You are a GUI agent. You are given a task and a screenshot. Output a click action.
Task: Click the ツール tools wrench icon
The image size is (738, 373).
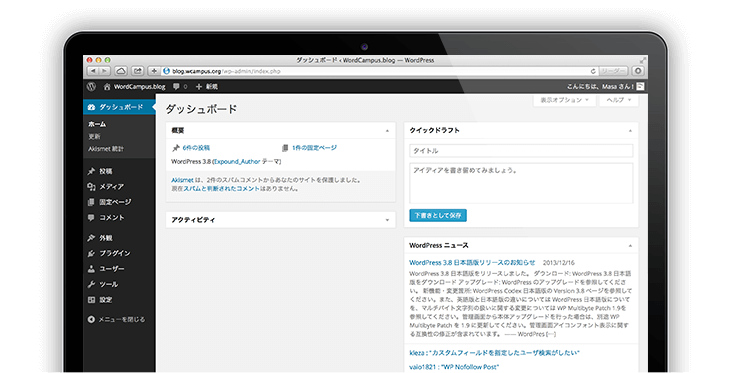[x=91, y=284]
